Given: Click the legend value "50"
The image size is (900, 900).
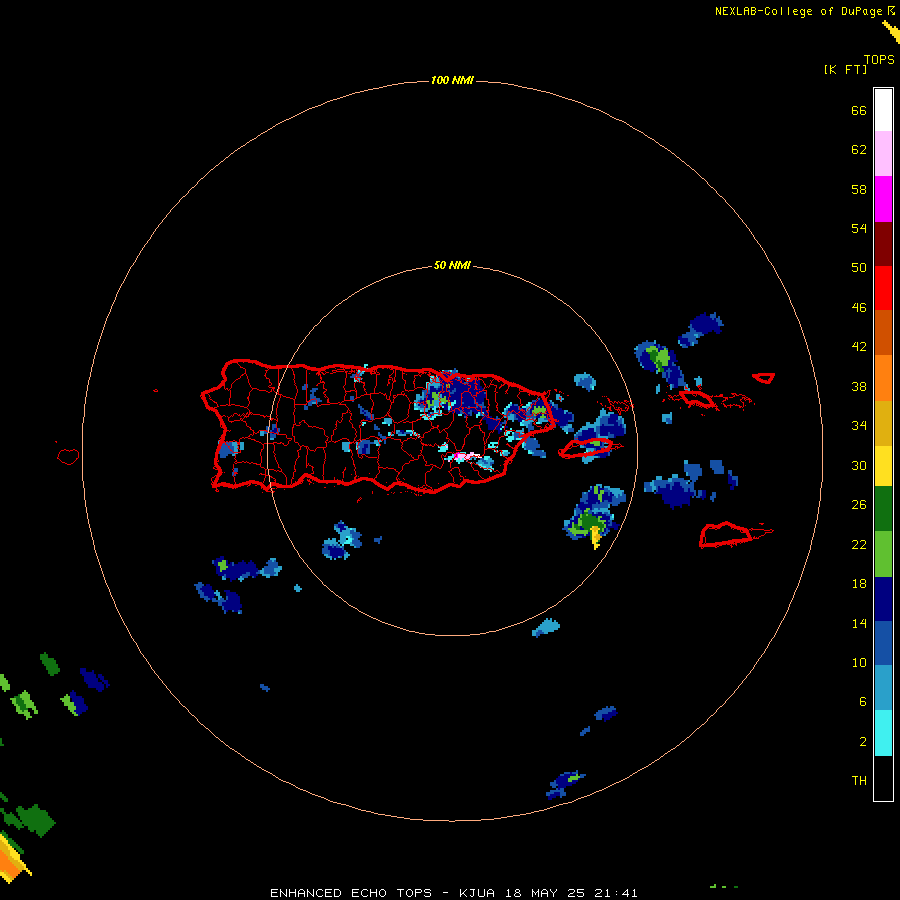Looking at the screenshot, I should click(x=859, y=268).
